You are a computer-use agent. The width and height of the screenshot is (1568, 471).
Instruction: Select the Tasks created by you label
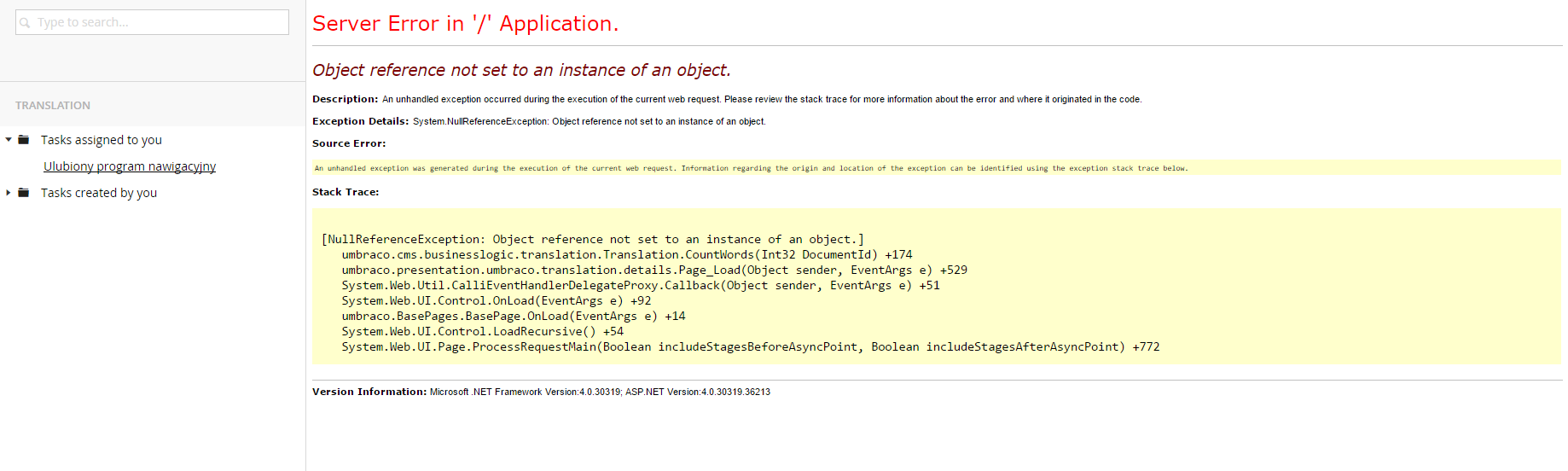click(99, 193)
